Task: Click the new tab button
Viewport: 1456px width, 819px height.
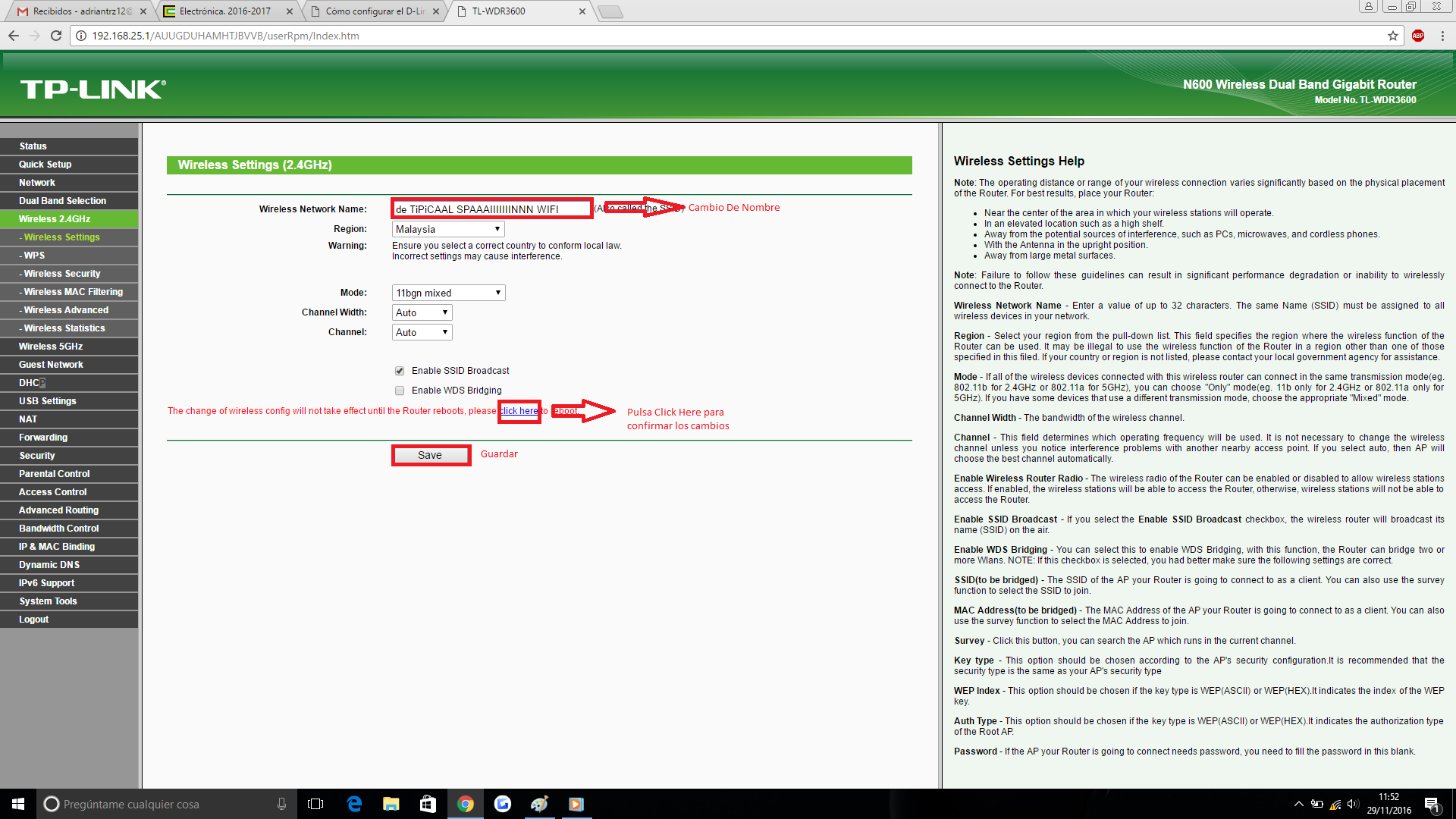Action: [x=610, y=11]
